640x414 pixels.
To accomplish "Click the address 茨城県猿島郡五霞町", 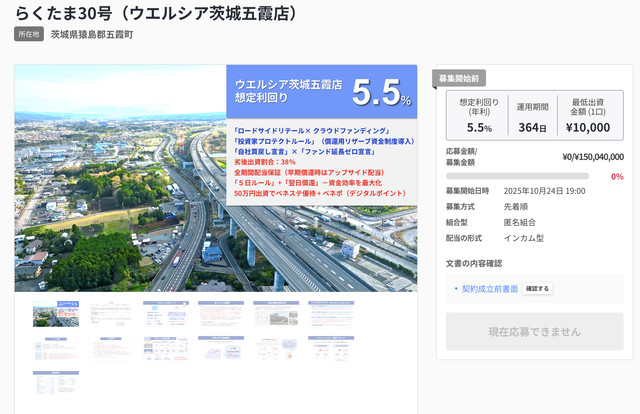I will (92, 35).
